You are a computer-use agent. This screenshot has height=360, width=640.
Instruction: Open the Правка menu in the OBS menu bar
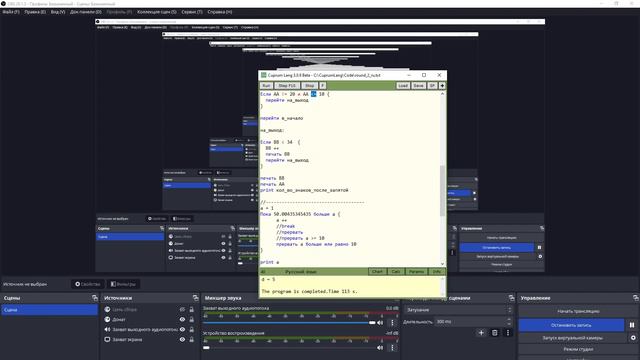point(35,12)
